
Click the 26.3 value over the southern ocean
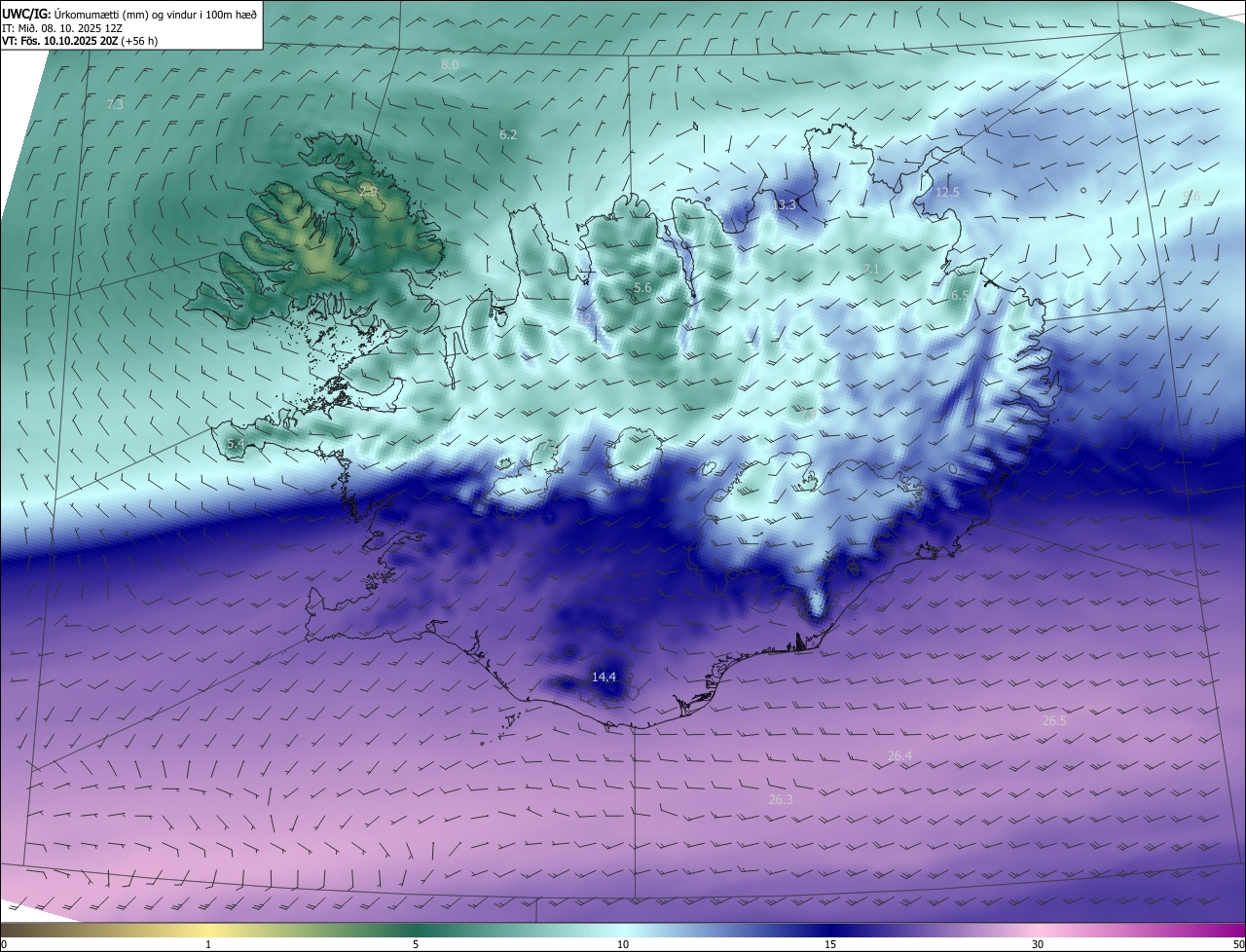coord(781,800)
